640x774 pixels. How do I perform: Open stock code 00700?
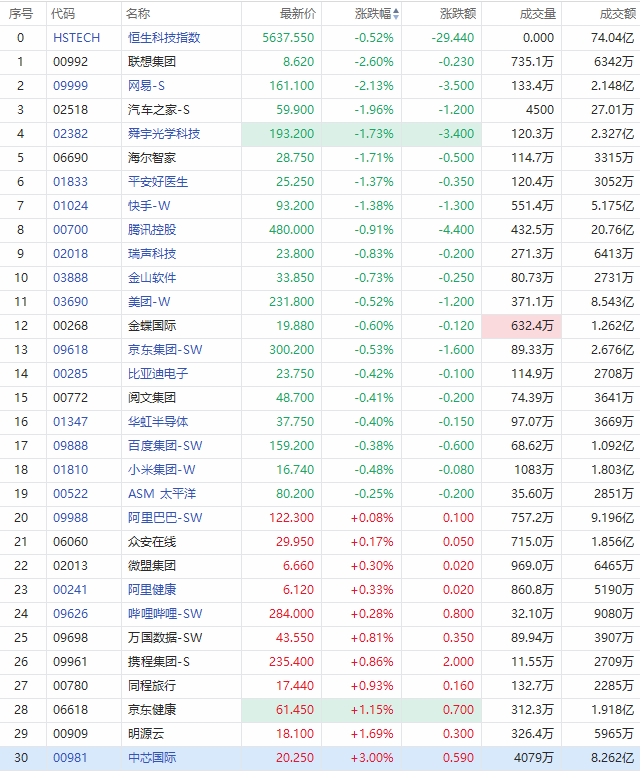coord(71,230)
